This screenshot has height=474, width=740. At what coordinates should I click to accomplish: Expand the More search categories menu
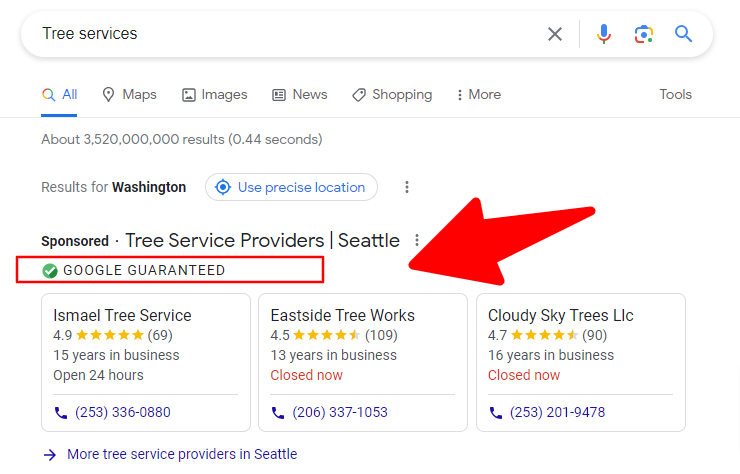479,95
